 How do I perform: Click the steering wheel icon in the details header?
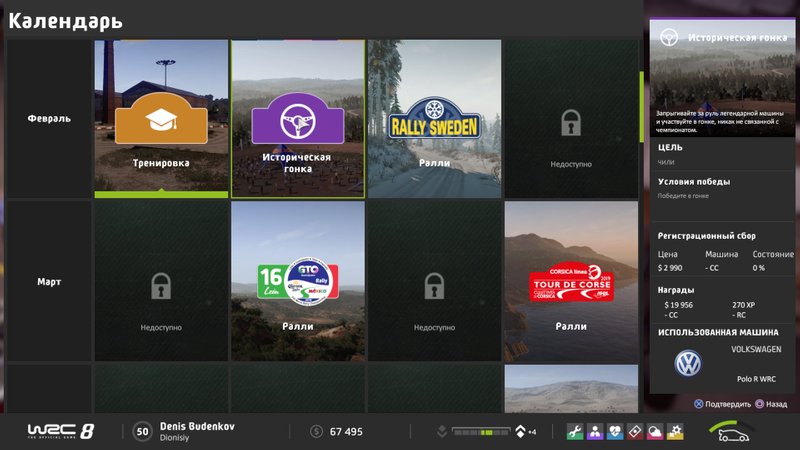(669, 37)
